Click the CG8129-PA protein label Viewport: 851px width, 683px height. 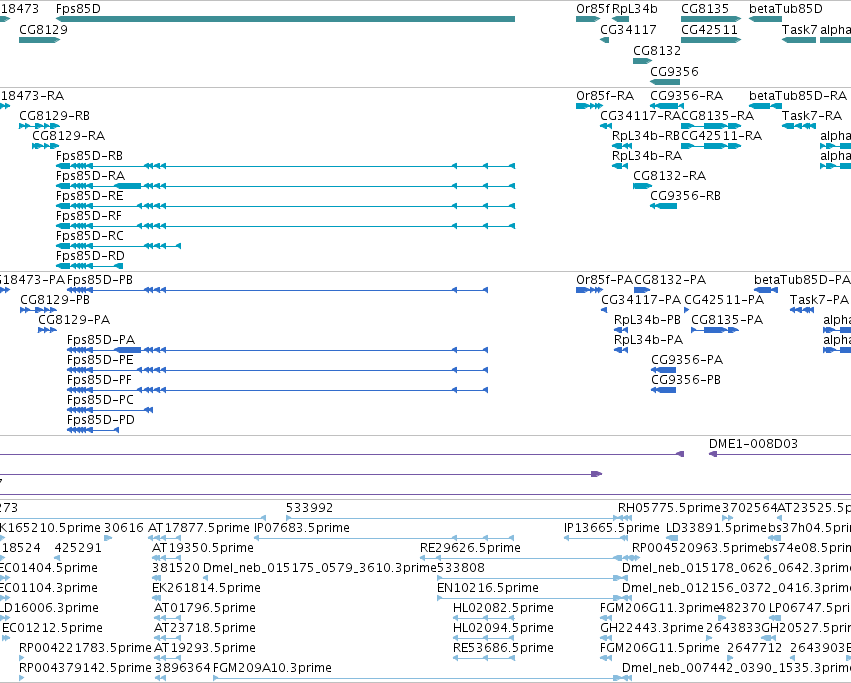74,320
